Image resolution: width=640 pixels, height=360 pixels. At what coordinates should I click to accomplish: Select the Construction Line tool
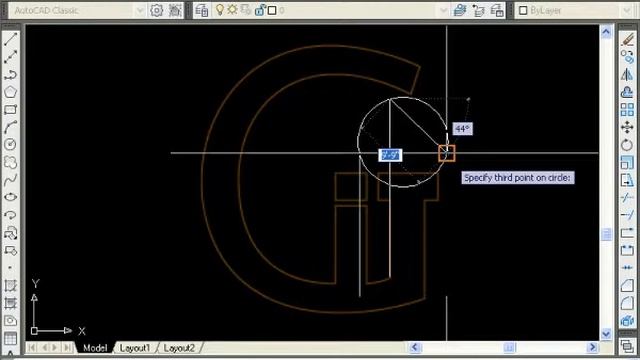click(10, 57)
